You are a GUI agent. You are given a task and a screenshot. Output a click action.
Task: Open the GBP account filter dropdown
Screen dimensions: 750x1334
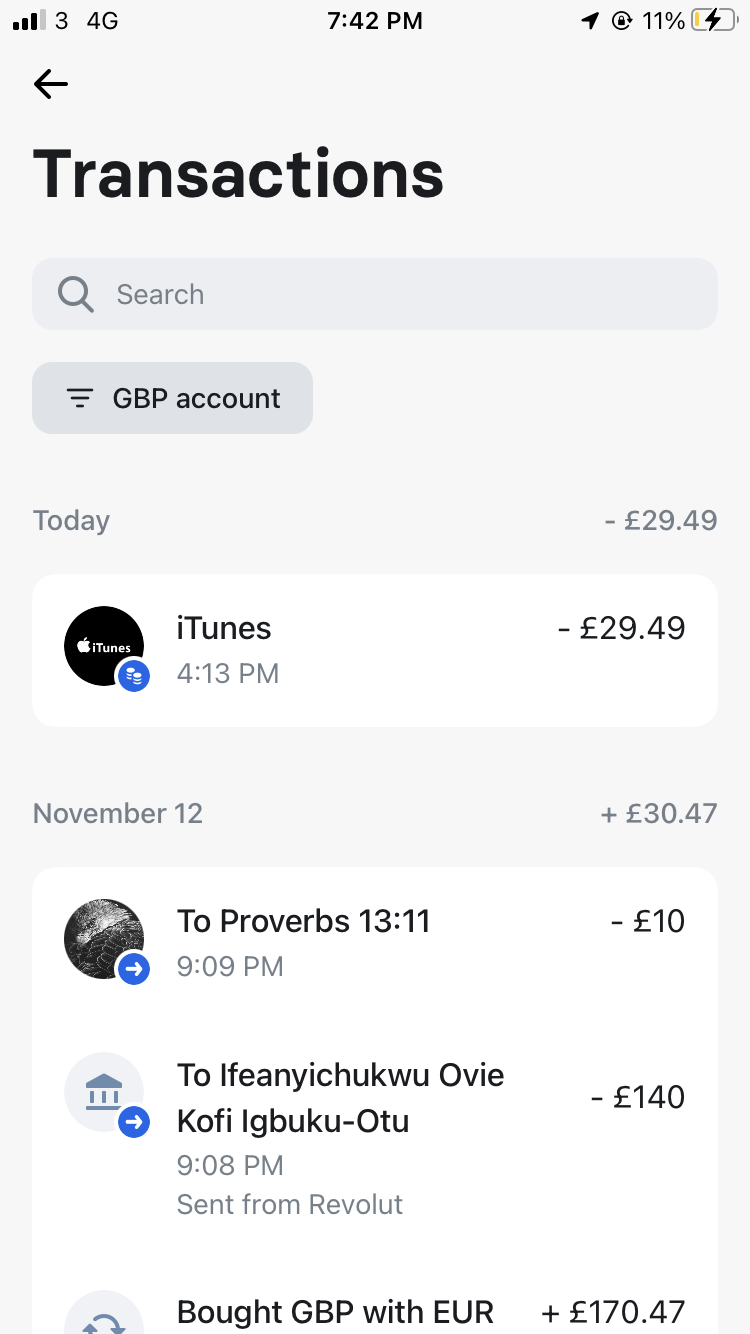(172, 398)
